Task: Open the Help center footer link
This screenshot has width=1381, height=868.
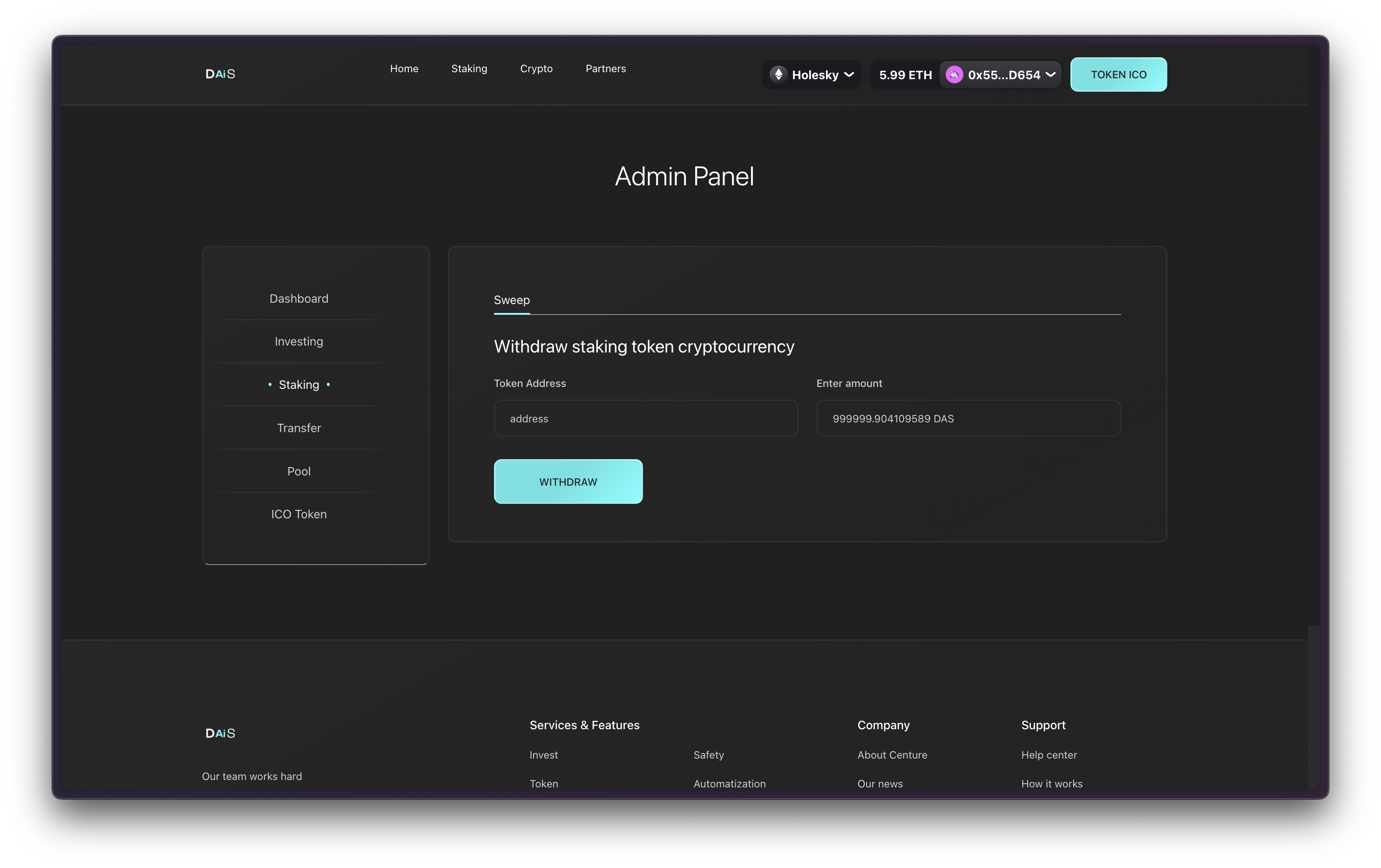Action: [x=1049, y=755]
